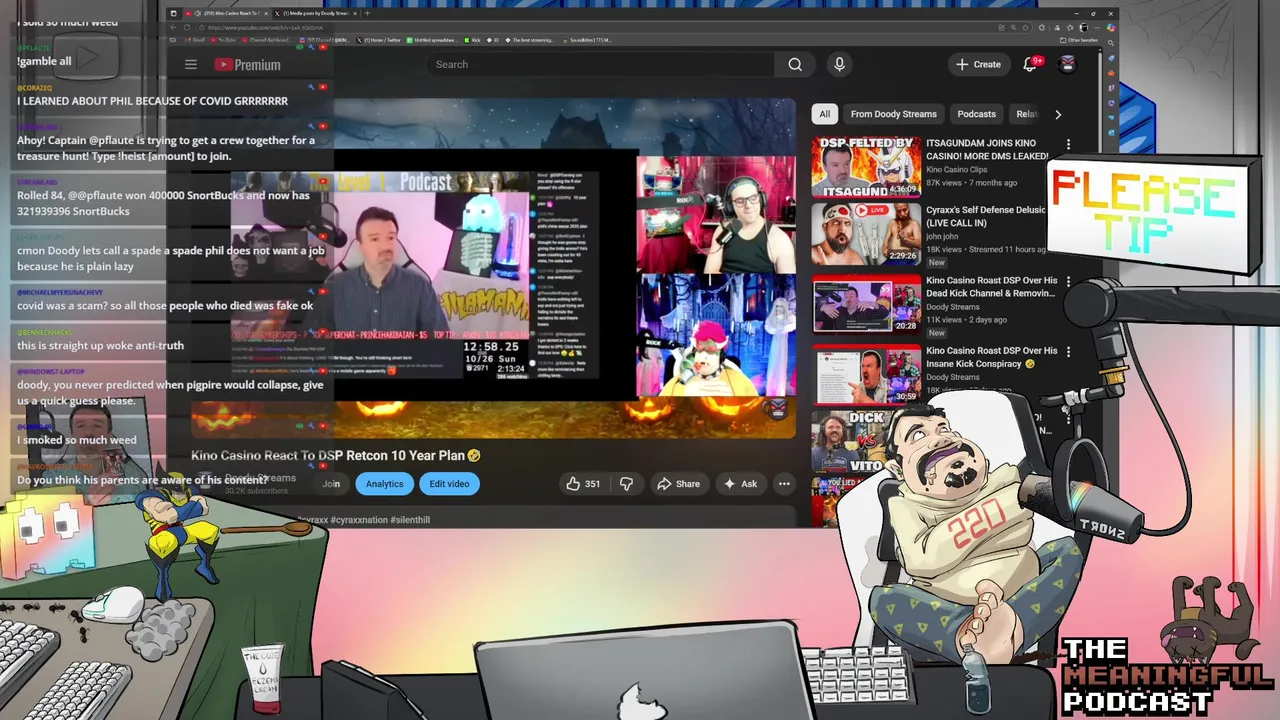
Task: Open the Untitled spreadsheet bookmark
Action: [x=433, y=40]
